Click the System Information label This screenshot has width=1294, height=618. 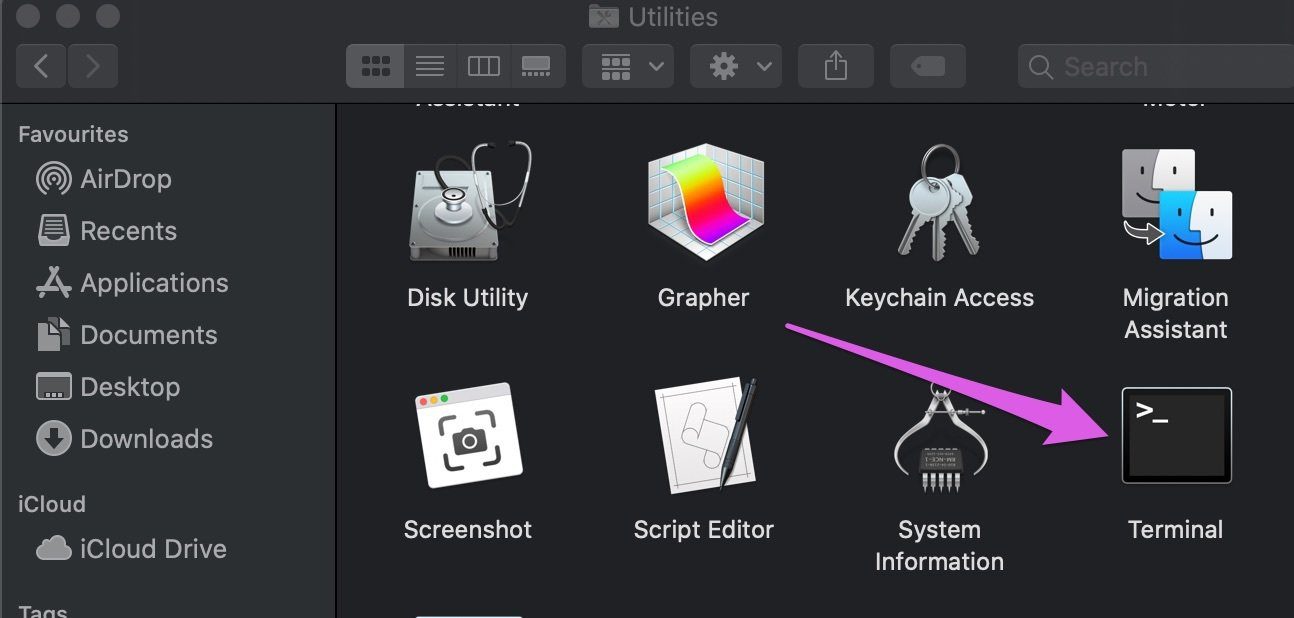click(x=939, y=545)
